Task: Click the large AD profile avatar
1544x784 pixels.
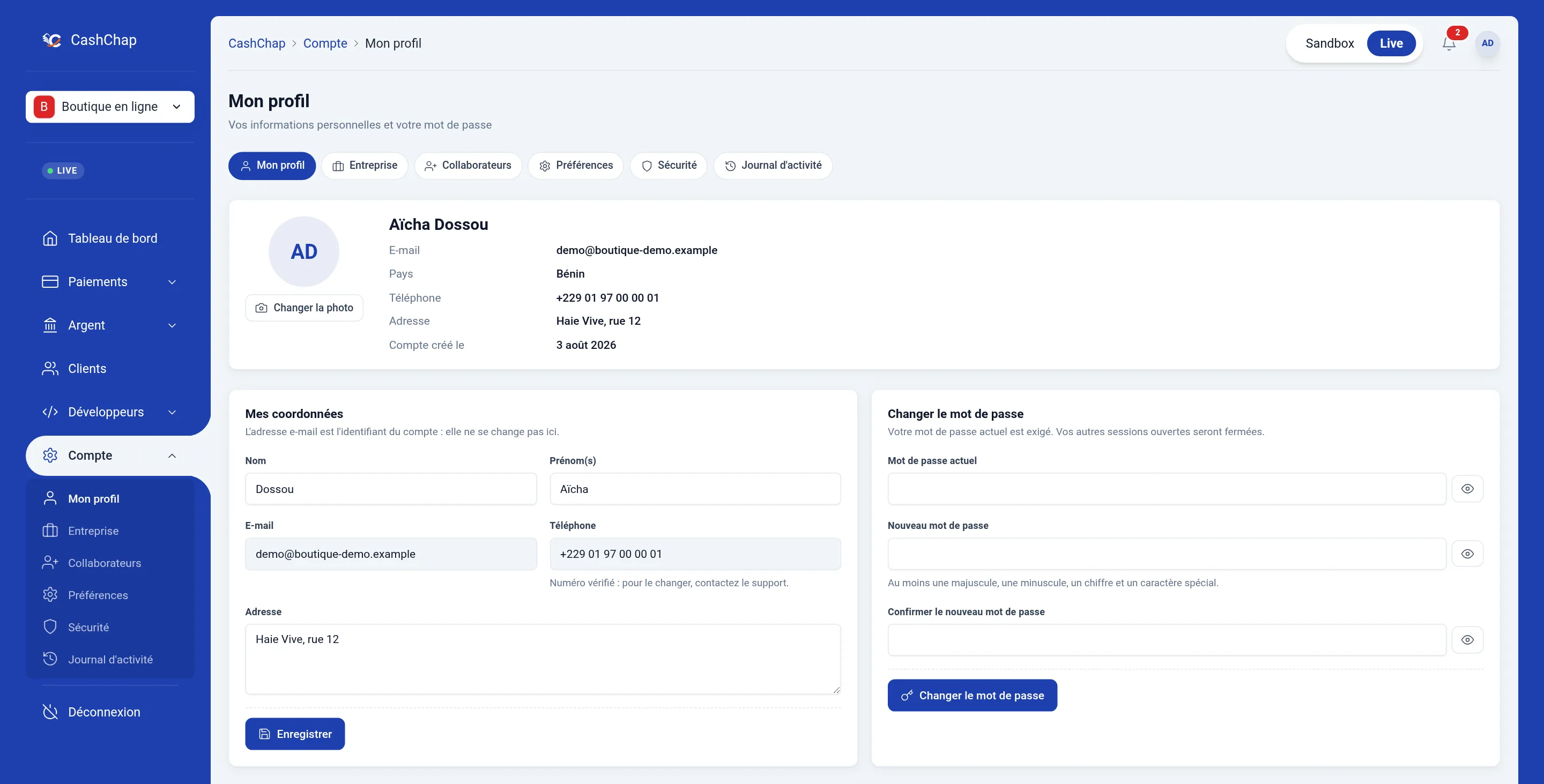Action: pos(304,251)
